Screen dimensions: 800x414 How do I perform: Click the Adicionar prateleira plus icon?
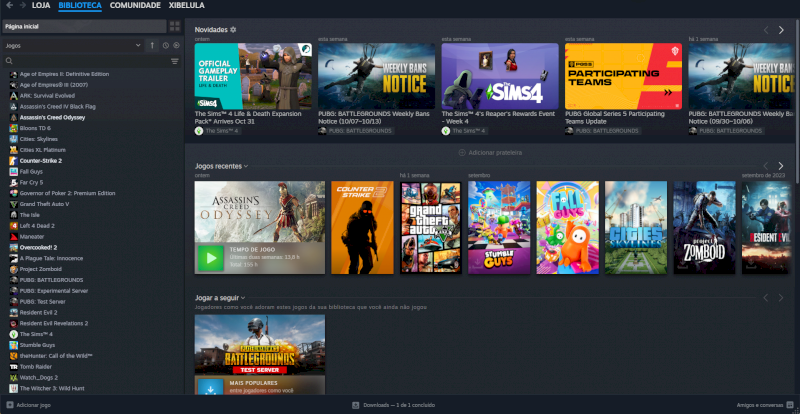[x=462, y=153]
